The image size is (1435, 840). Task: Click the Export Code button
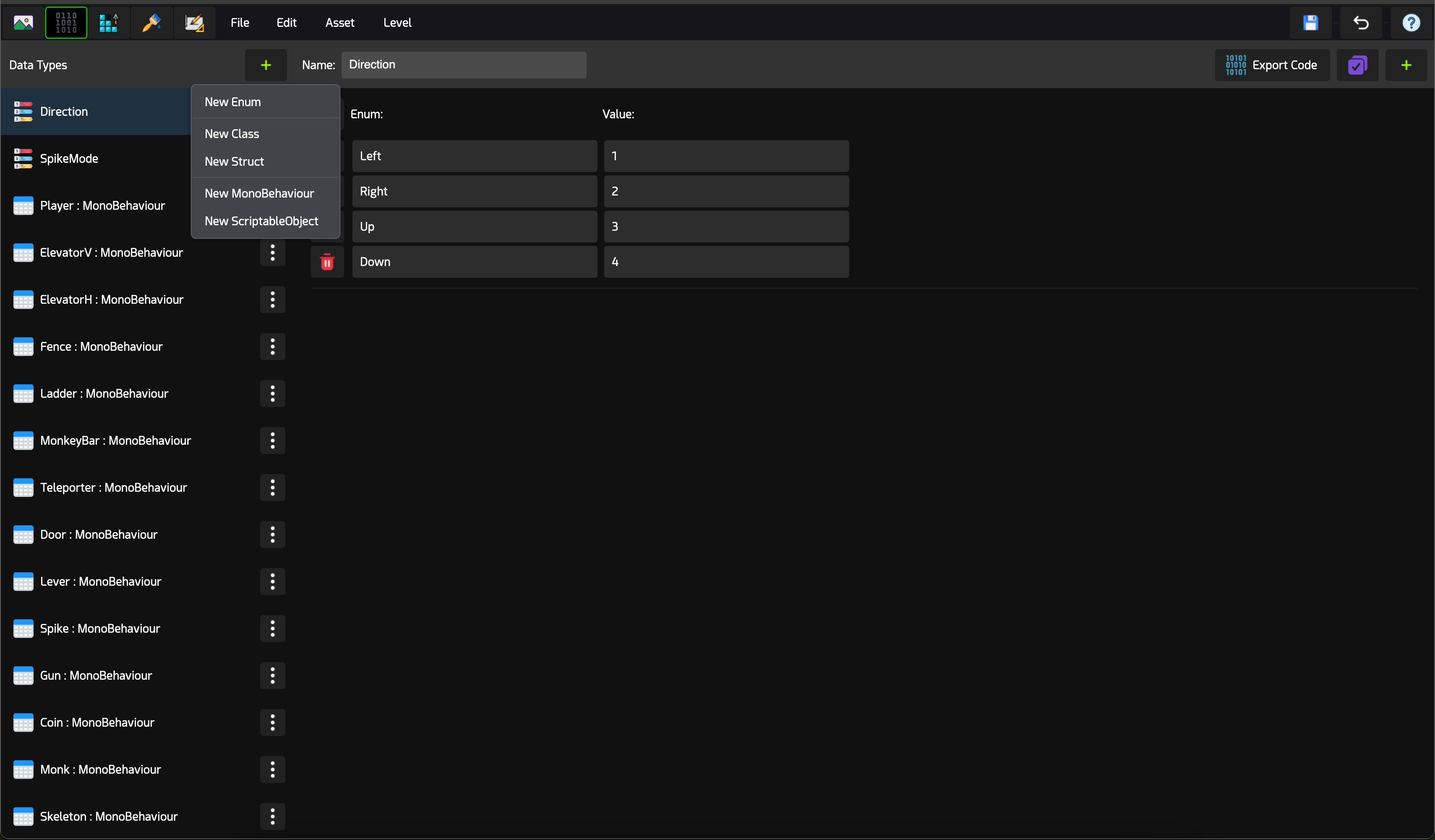(1271, 65)
